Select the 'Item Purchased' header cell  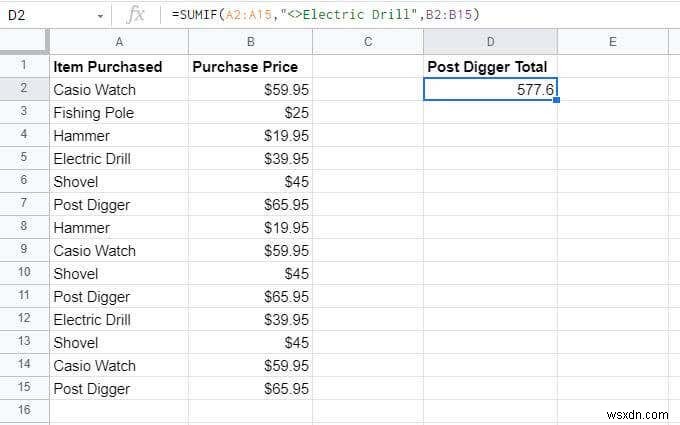(x=120, y=66)
